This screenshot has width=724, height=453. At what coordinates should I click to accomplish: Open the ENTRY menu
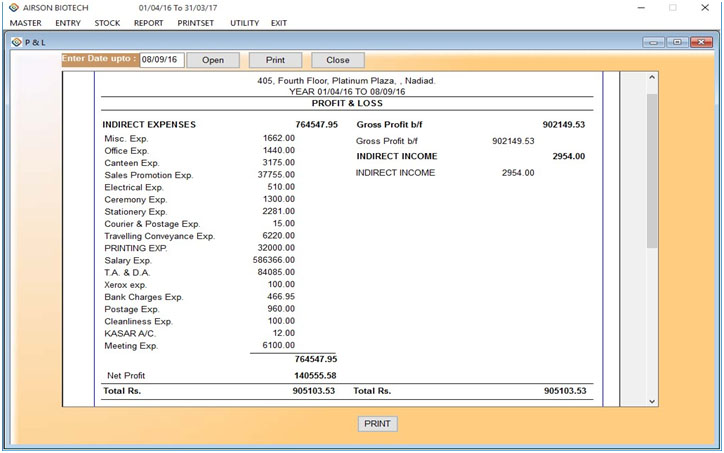pos(68,23)
